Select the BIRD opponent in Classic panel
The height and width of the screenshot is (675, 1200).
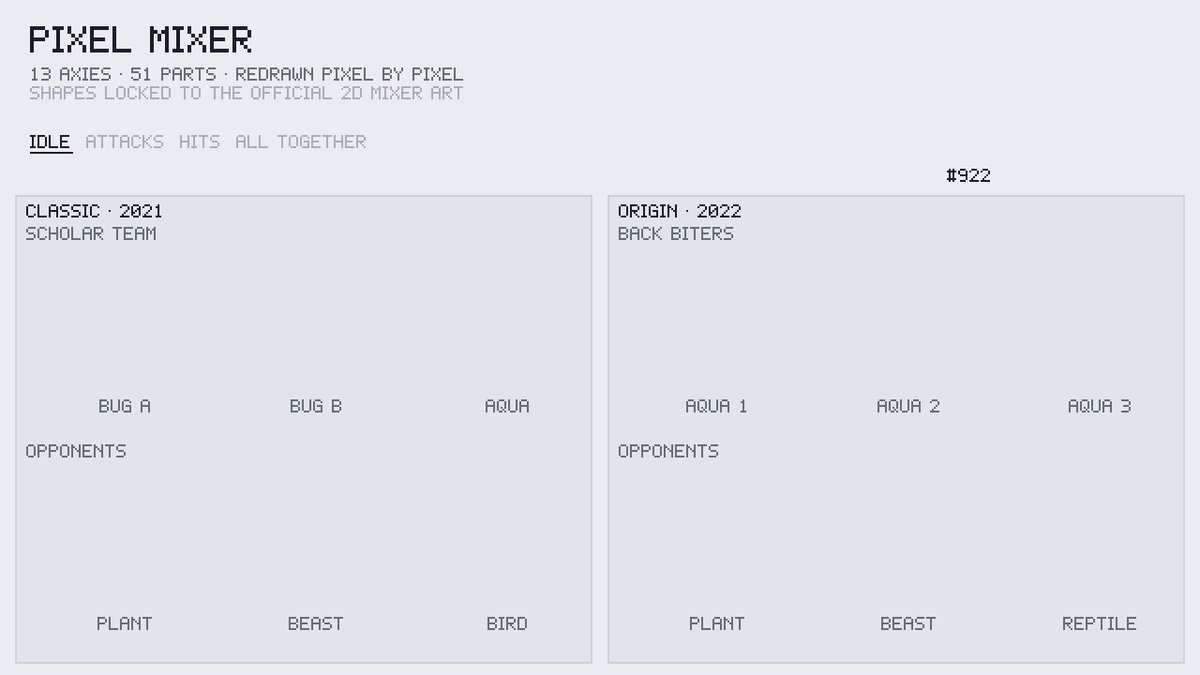(x=507, y=623)
